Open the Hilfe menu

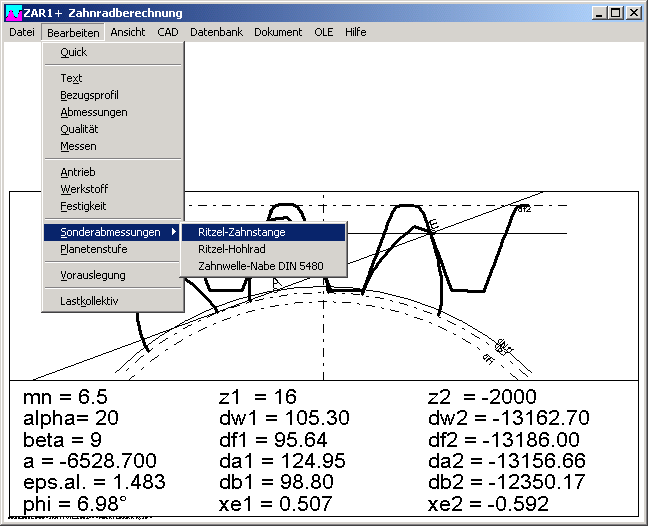point(355,32)
